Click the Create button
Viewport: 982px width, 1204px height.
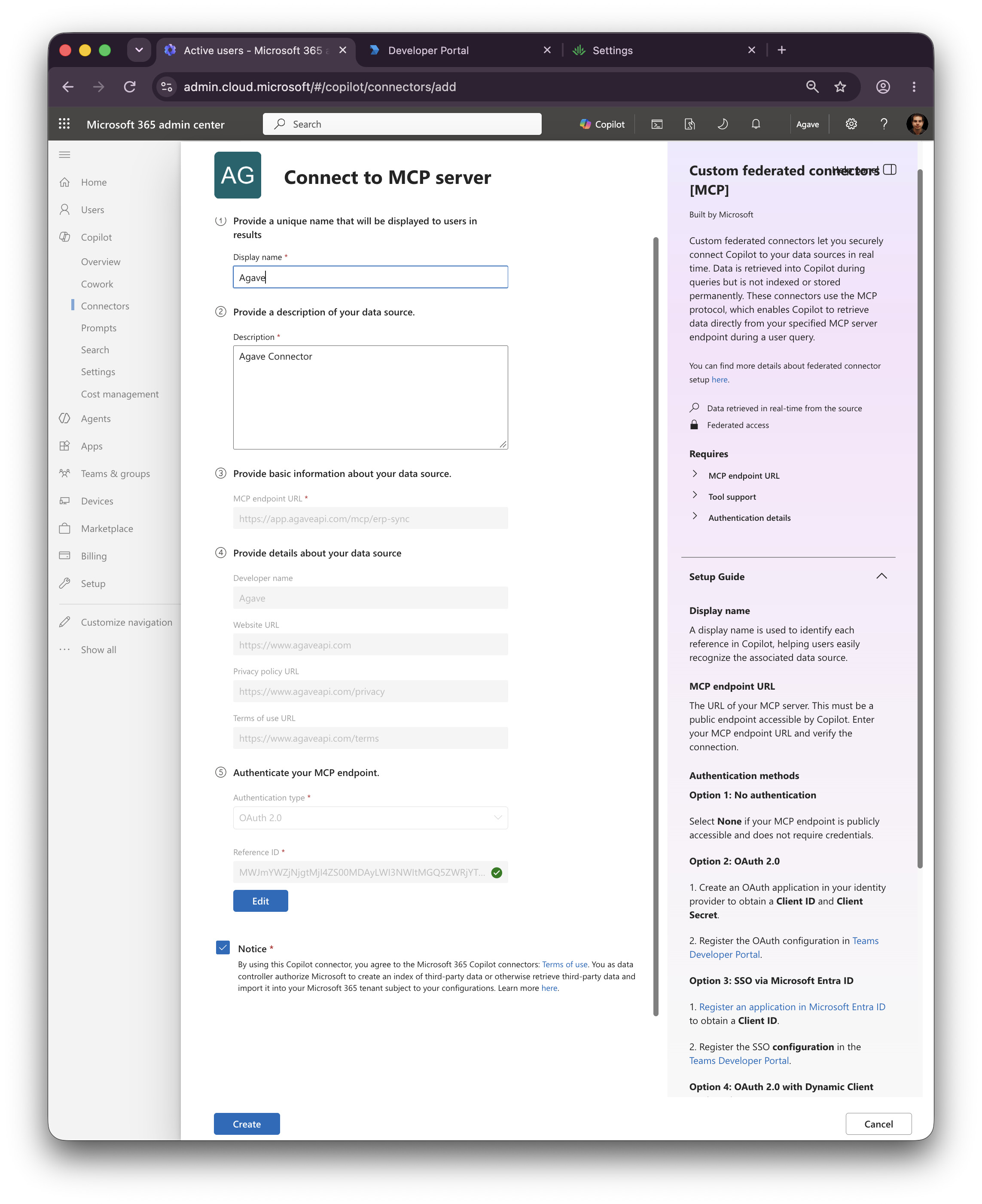point(247,1124)
